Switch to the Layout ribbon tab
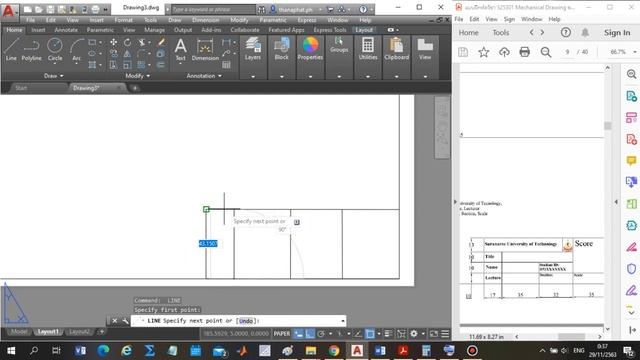This screenshot has height=360, width=640. [364, 30]
